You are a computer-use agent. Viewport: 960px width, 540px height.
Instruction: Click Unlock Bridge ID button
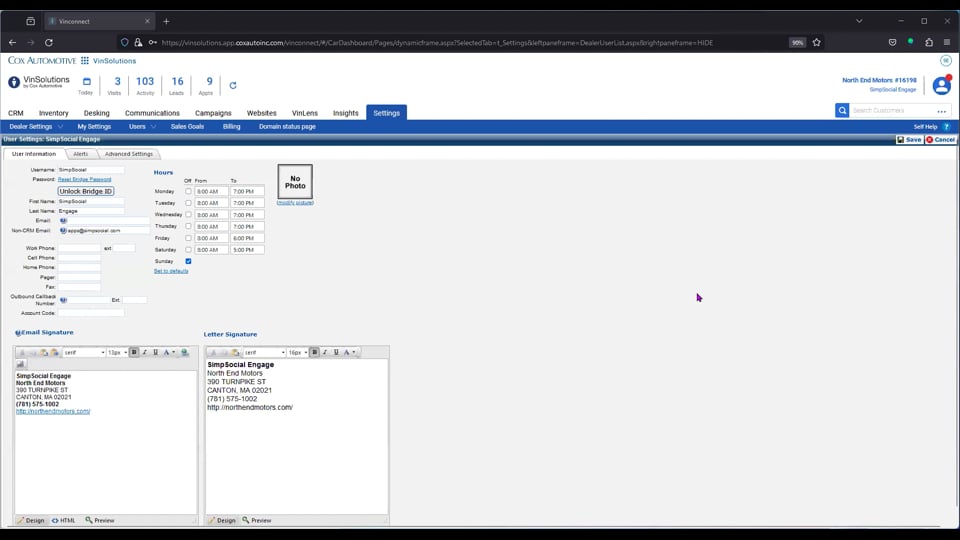click(86, 191)
